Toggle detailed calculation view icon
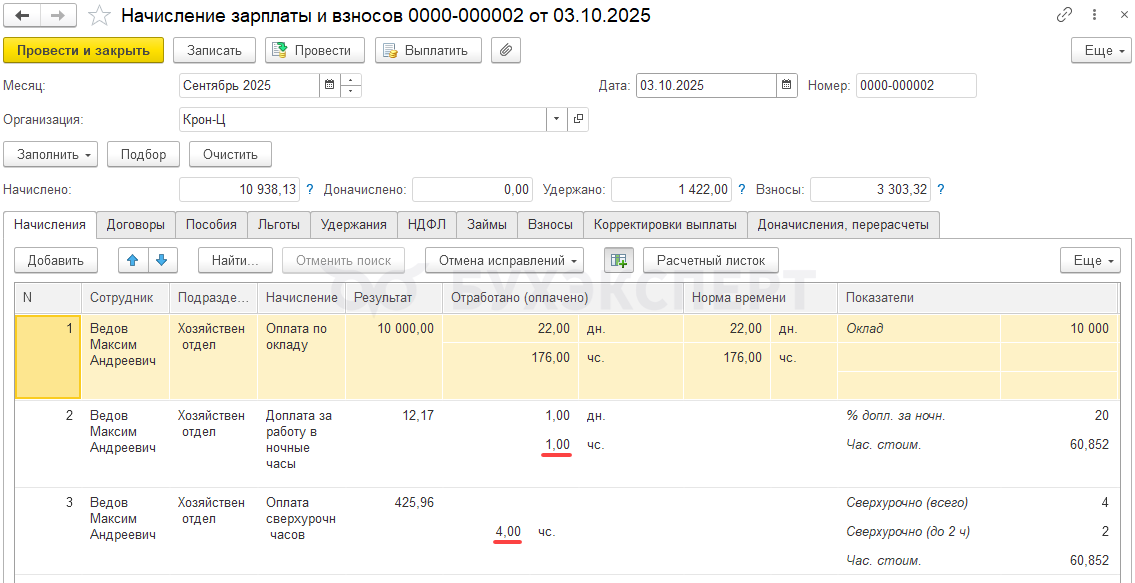The height and width of the screenshot is (583, 1135). click(x=618, y=260)
